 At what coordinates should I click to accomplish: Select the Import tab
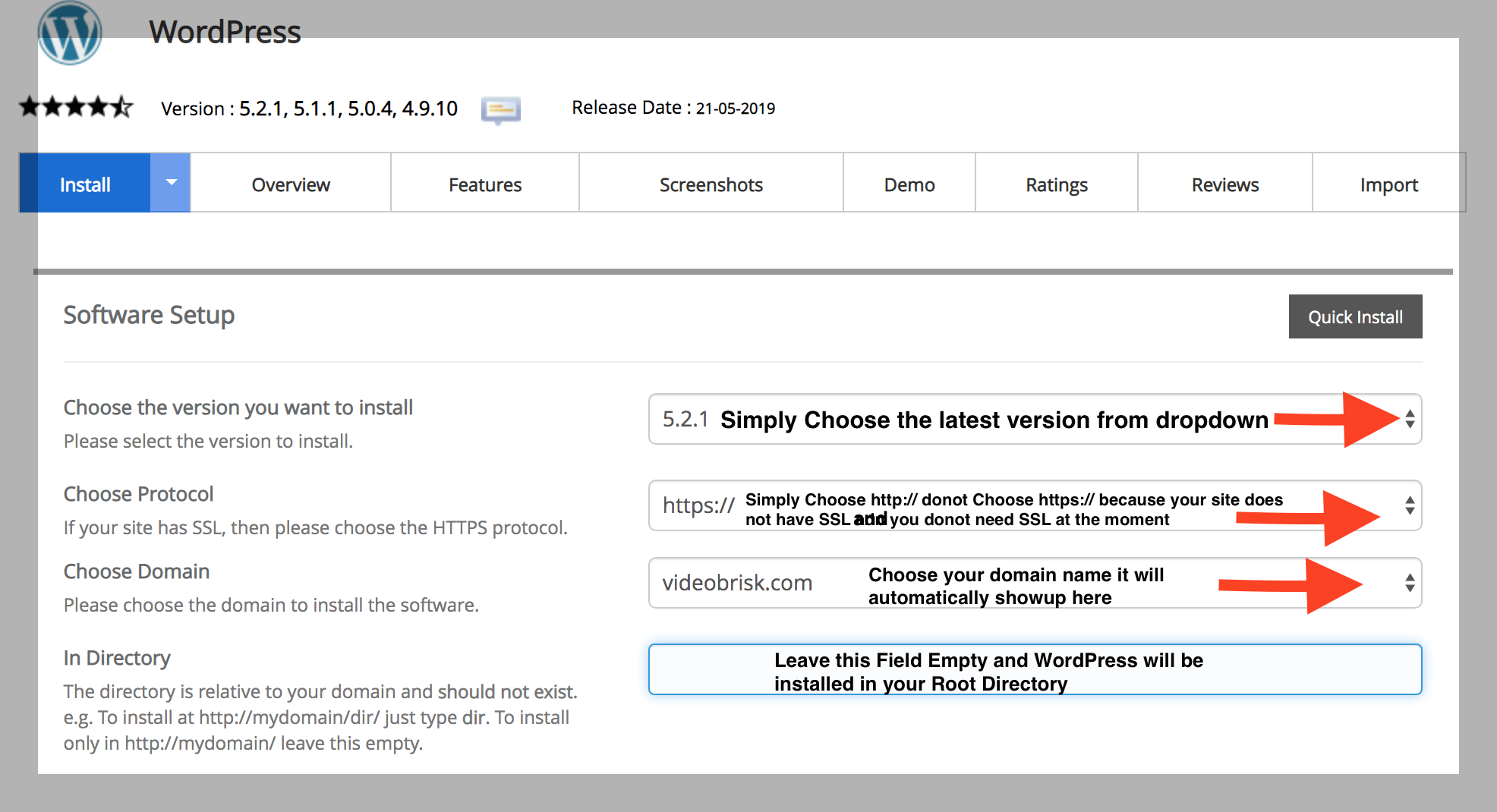pyautogui.click(x=1388, y=184)
